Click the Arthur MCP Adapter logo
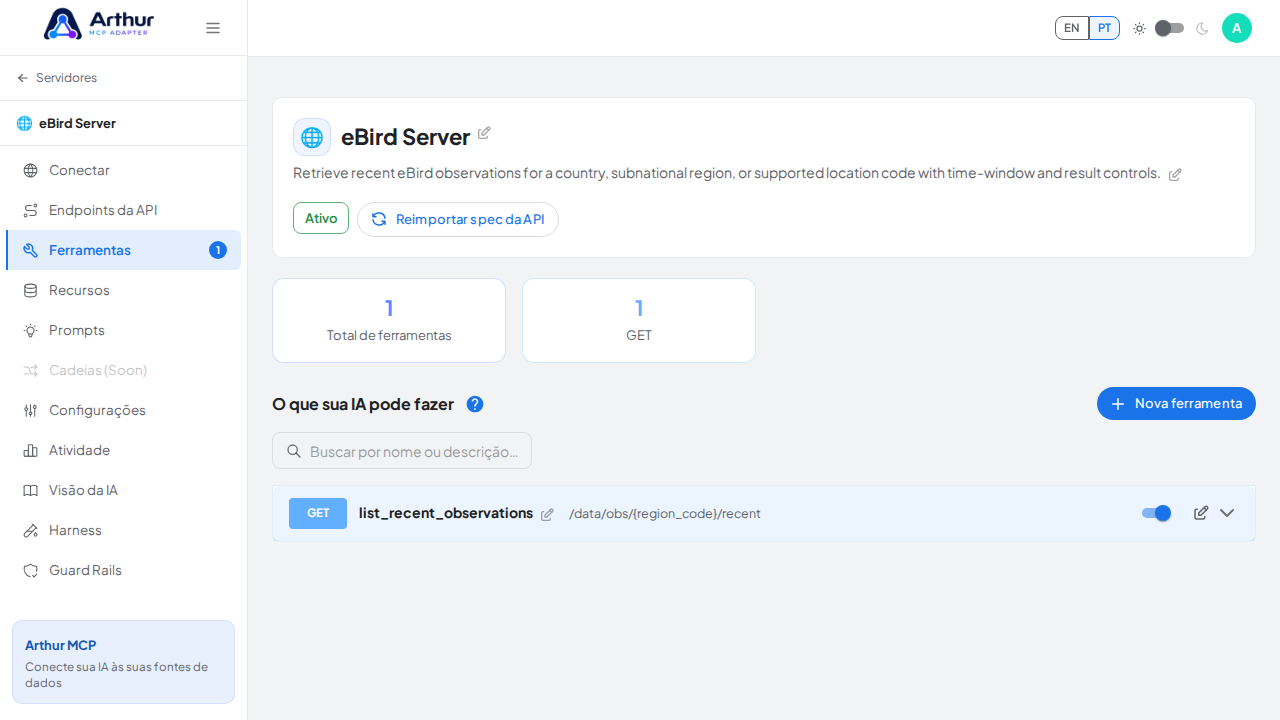Screen dimensions: 1280x720 99,24
